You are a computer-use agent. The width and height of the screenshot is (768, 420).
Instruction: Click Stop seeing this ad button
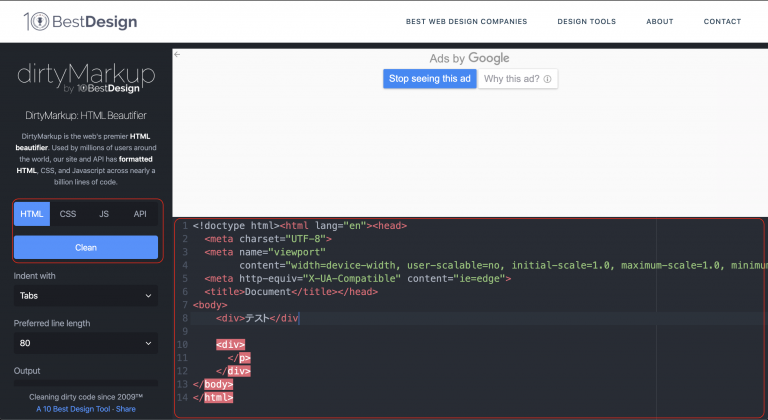[430, 79]
